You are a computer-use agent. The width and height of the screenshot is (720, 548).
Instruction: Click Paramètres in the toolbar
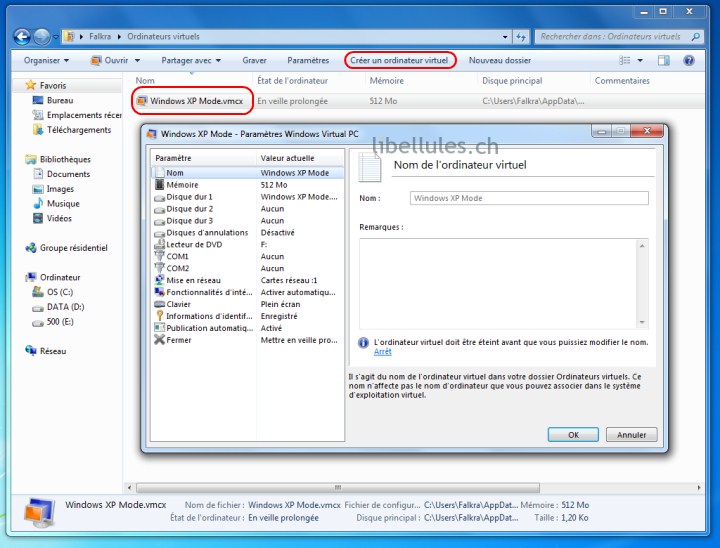pos(308,60)
